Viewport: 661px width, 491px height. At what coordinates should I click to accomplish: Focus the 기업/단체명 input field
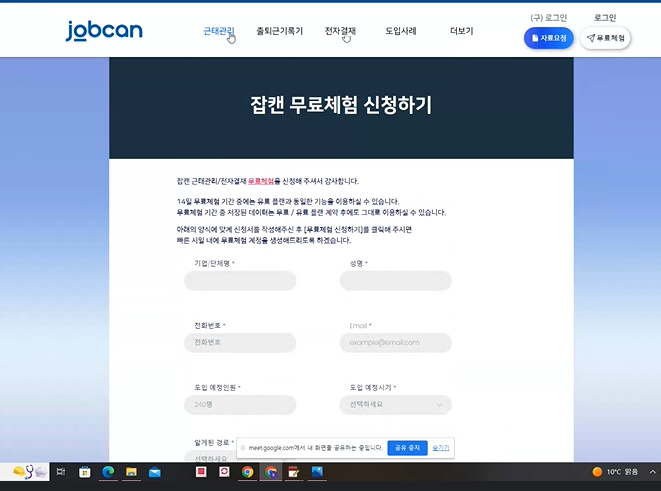(x=240, y=281)
